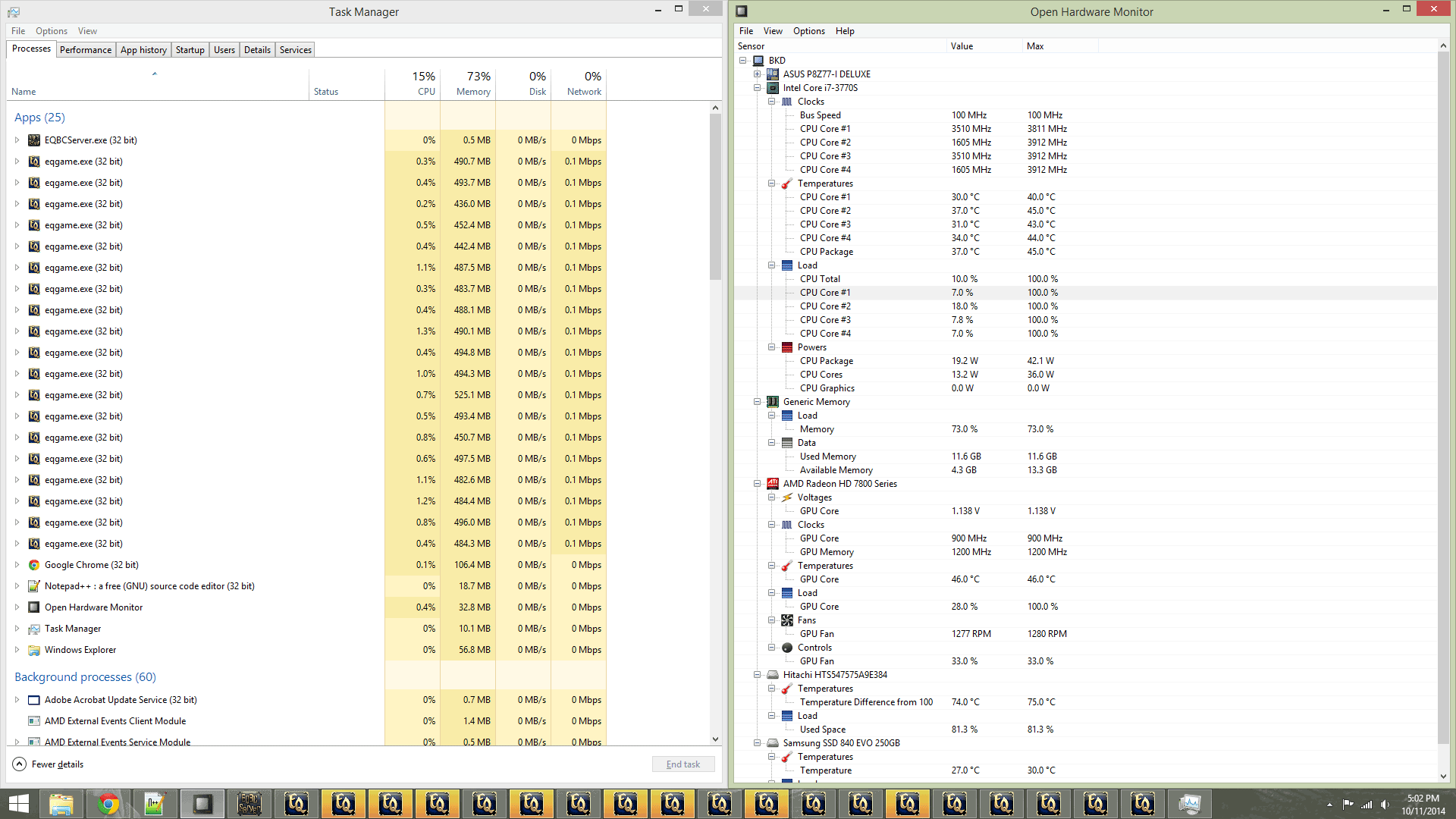Click the Windows Start button
Image resolution: width=1456 pixels, height=819 pixels.
tap(18, 804)
